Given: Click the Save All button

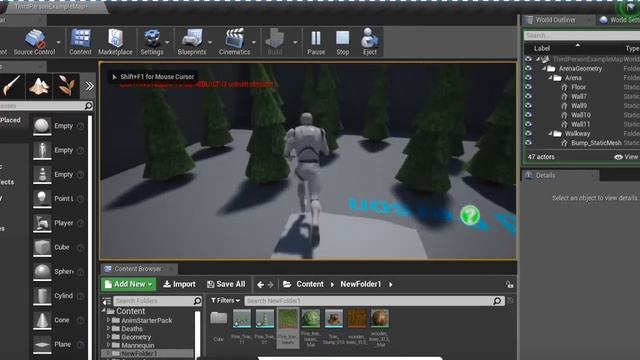Looking at the screenshot, I should click(226, 284).
